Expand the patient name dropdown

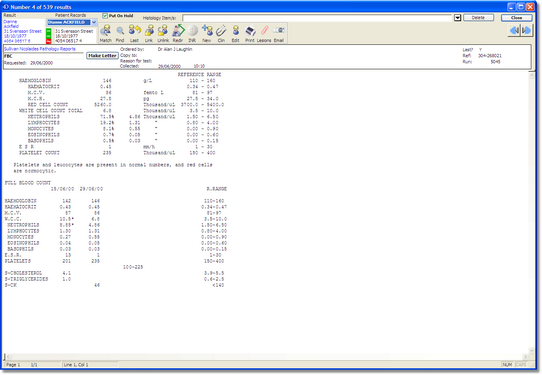coord(94,22)
